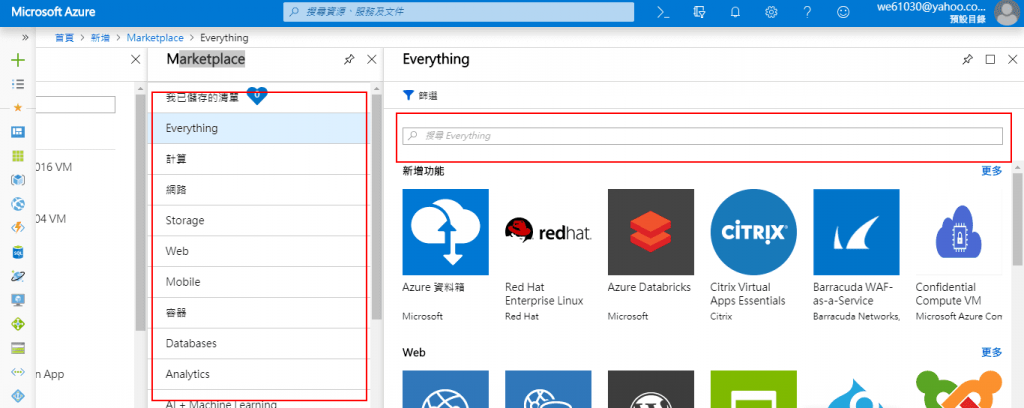Image resolution: width=1024 pixels, height=408 pixels.
Task: Open directory and subscription filter icon
Action: click(699, 12)
